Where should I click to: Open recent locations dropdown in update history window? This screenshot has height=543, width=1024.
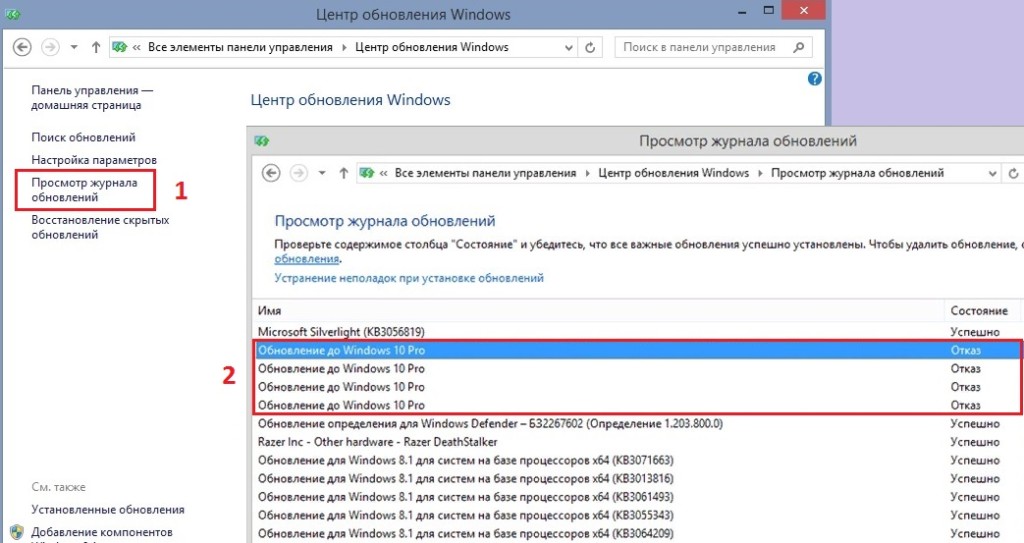coord(322,173)
